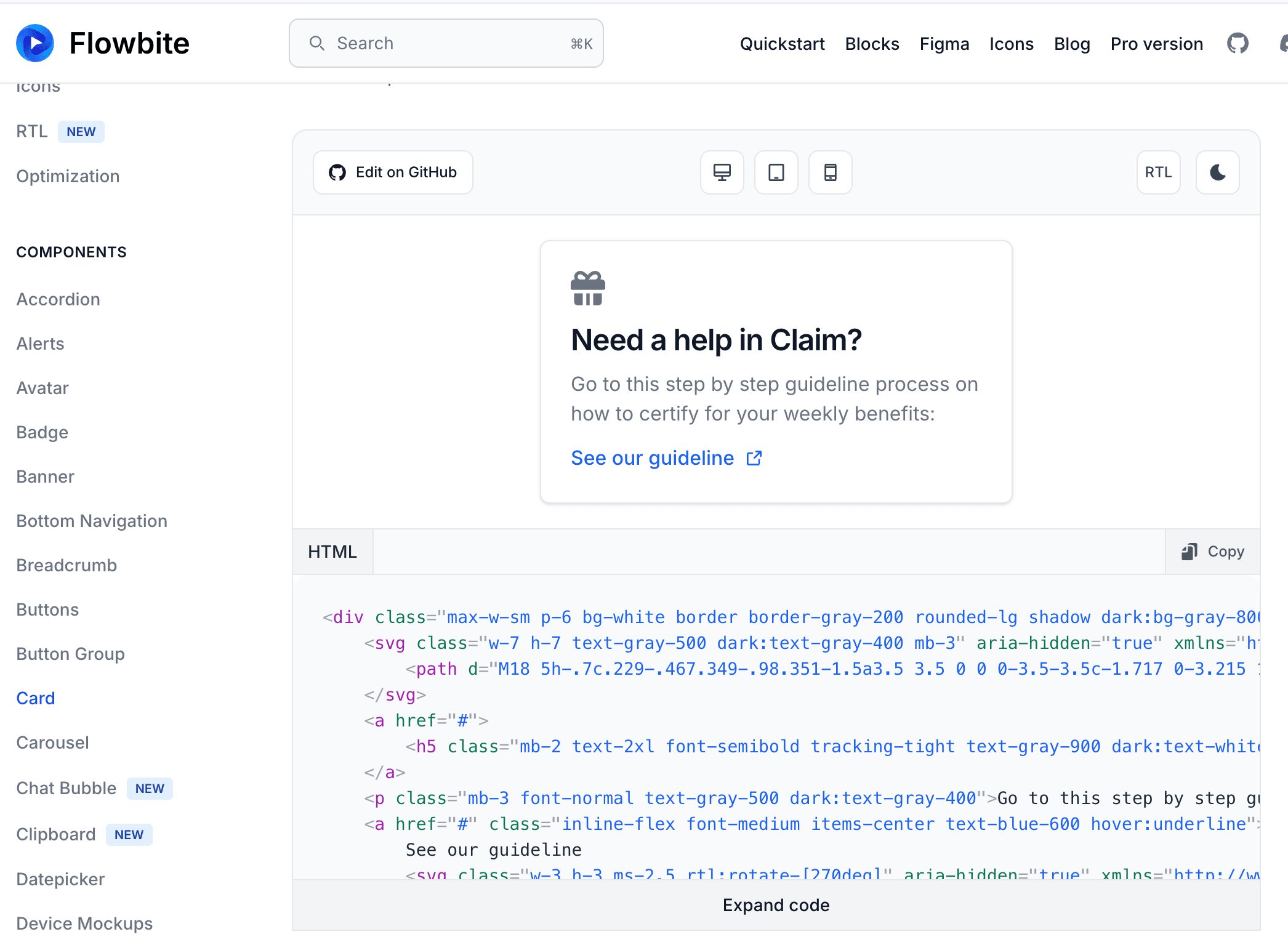
Task: Expand code at bottom of snippet
Action: pos(776,905)
